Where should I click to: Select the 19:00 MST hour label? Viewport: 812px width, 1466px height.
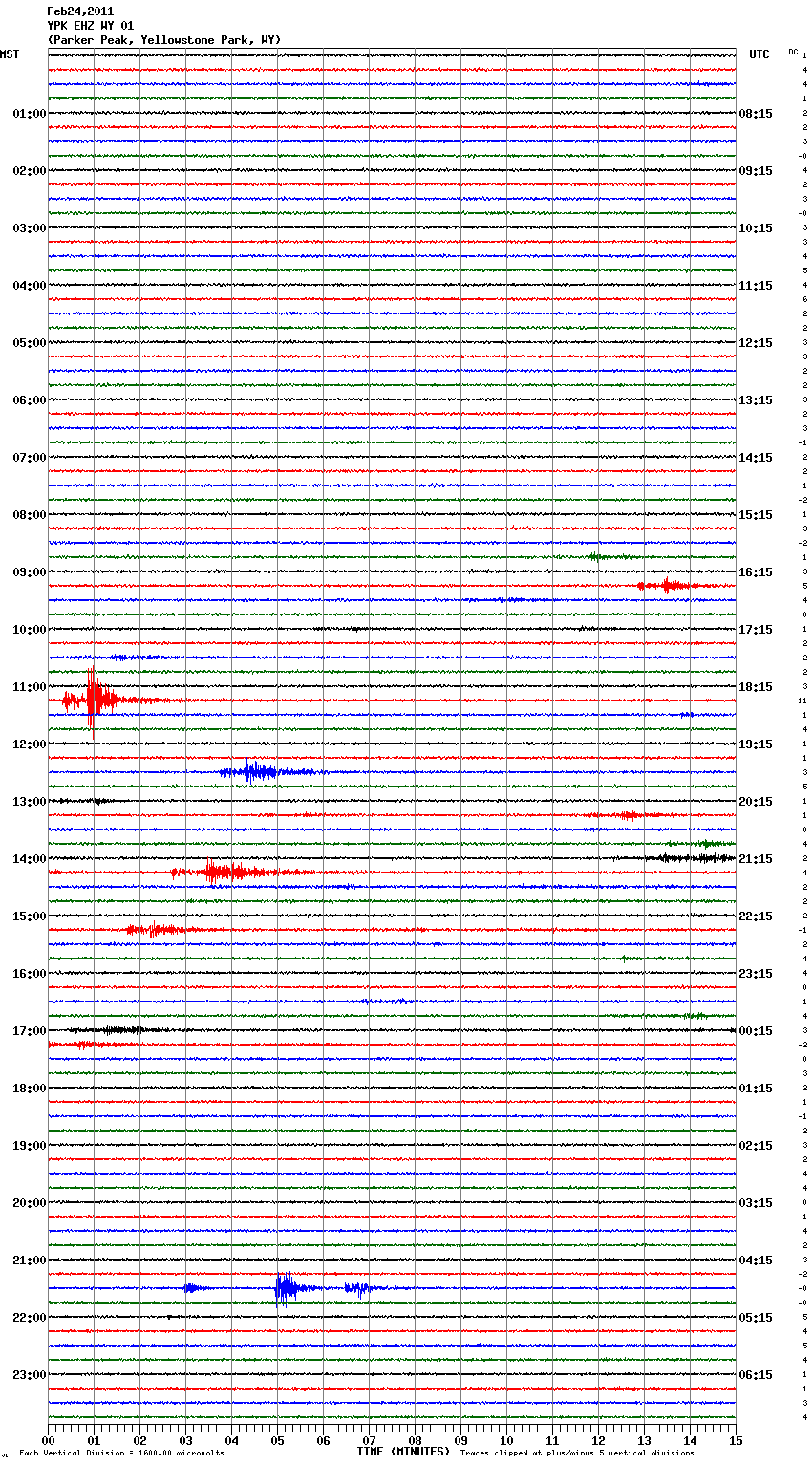(29, 1146)
